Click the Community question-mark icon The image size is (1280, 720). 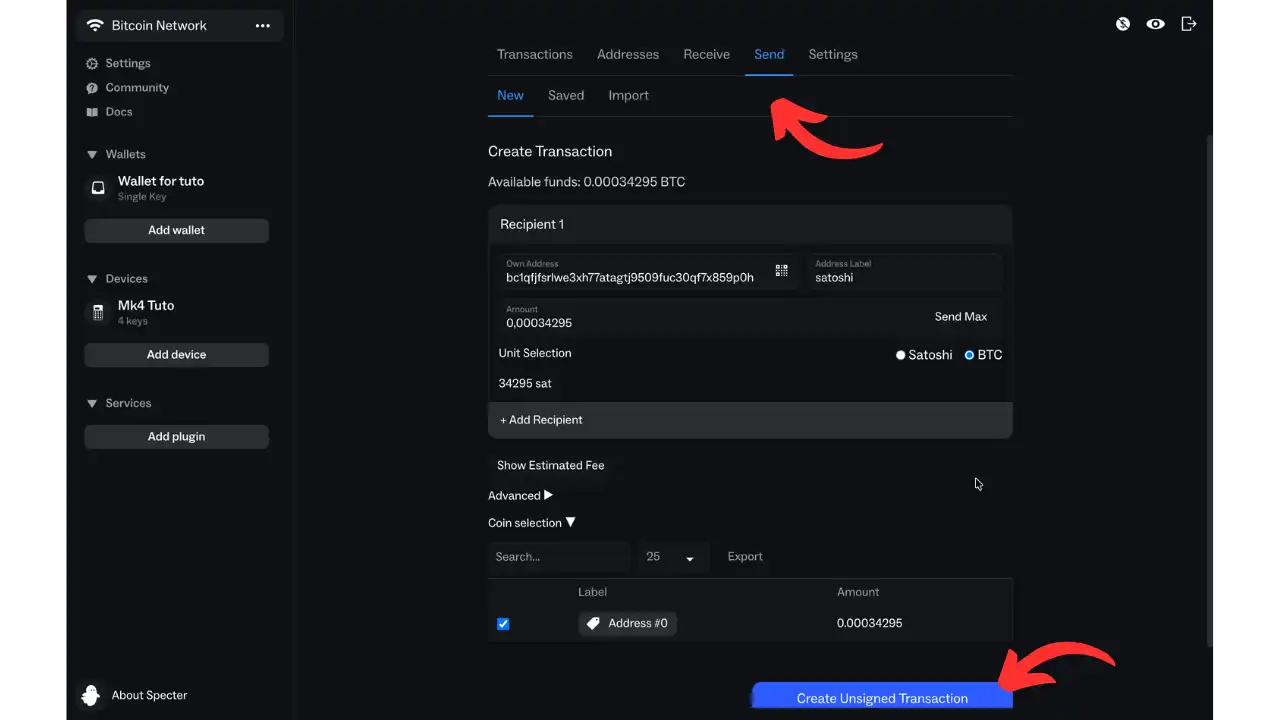(92, 88)
